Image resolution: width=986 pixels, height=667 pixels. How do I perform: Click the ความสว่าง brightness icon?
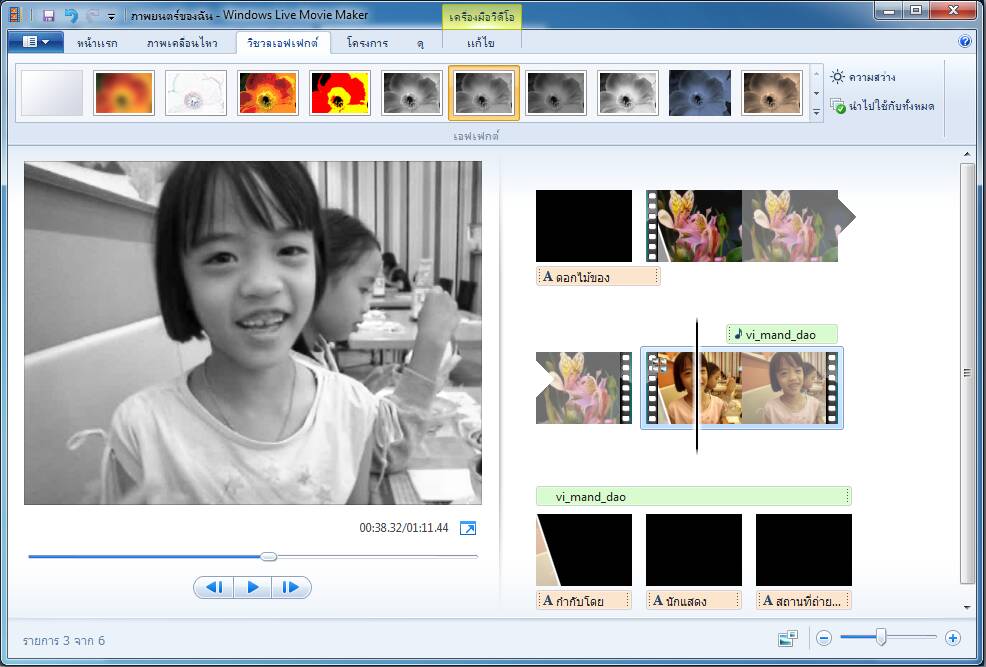tap(838, 77)
